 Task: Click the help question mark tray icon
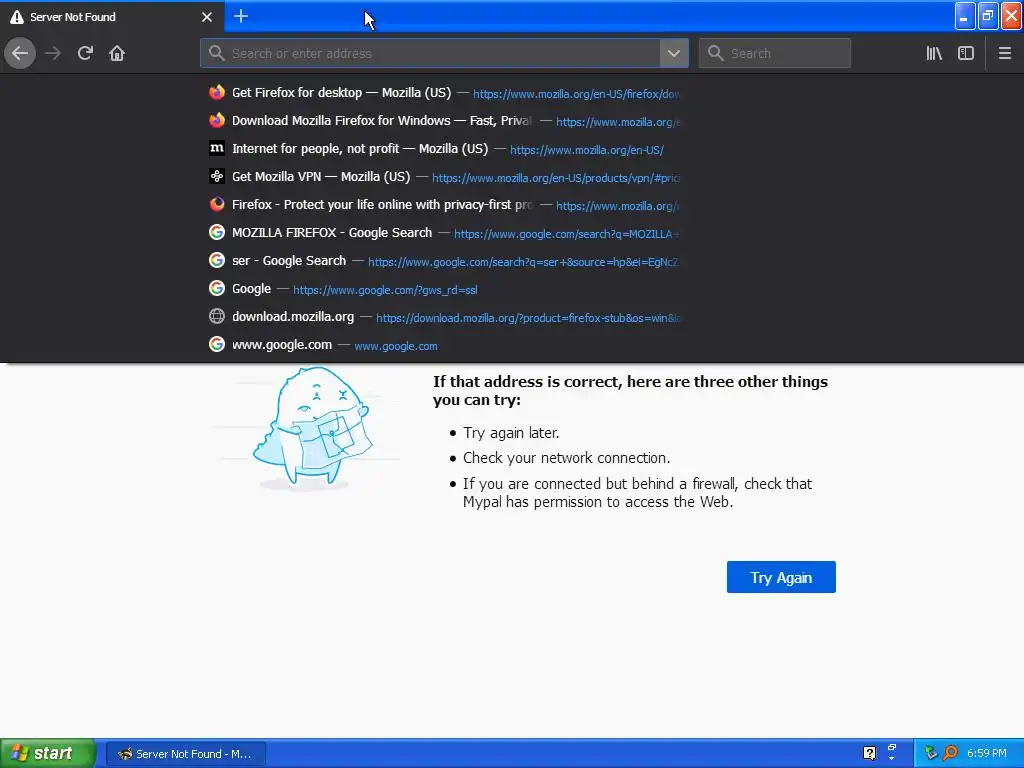(869, 753)
